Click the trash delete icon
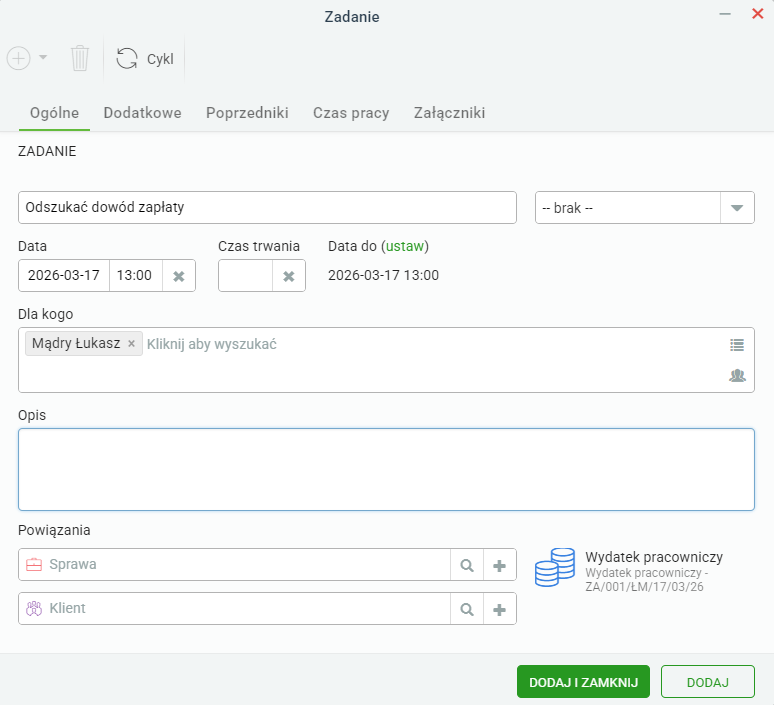This screenshot has width=774, height=705. 79,58
